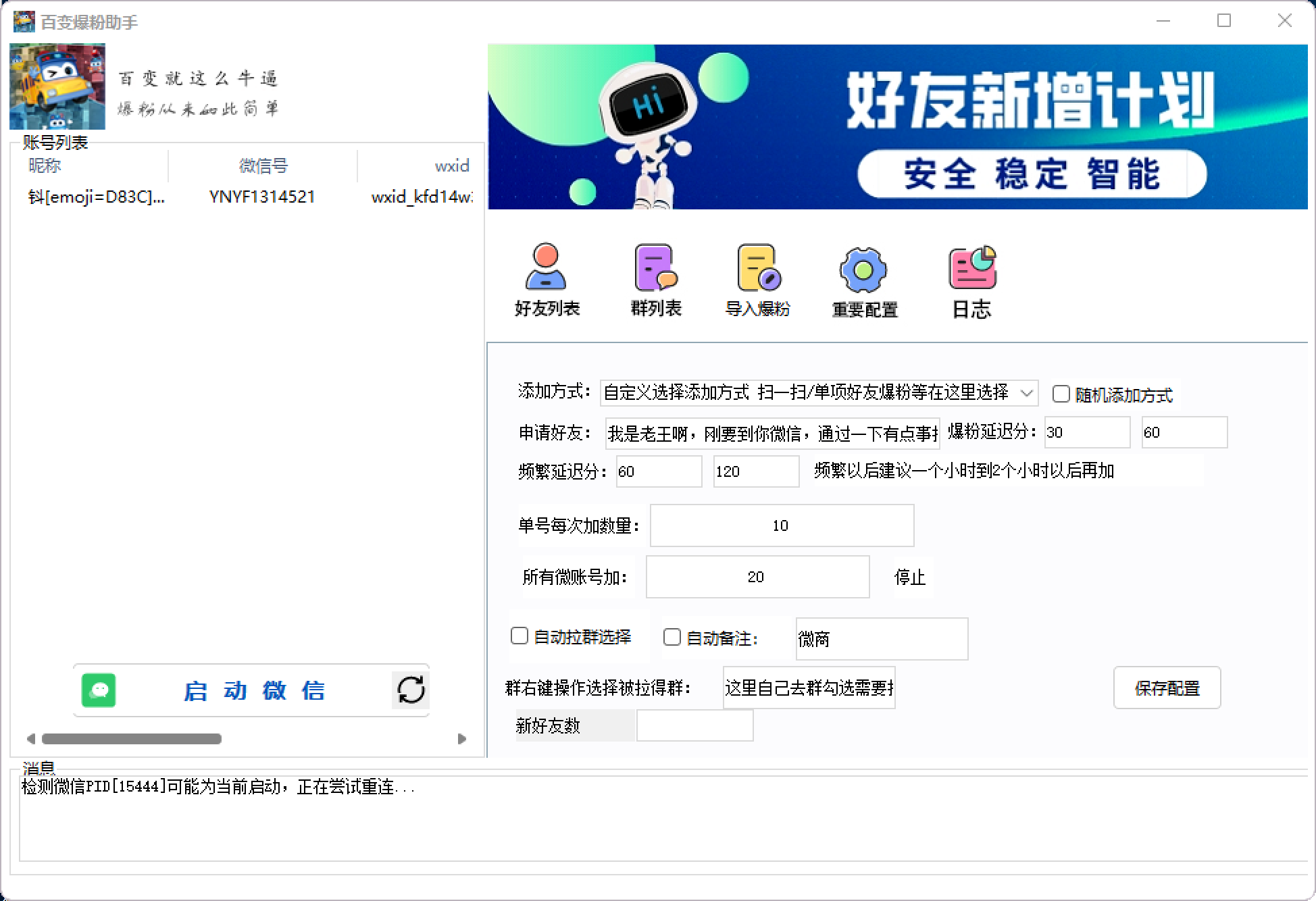Maximize the 百变爆粉助手 window
The height and width of the screenshot is (901, 1316).
pos(1224,21)
